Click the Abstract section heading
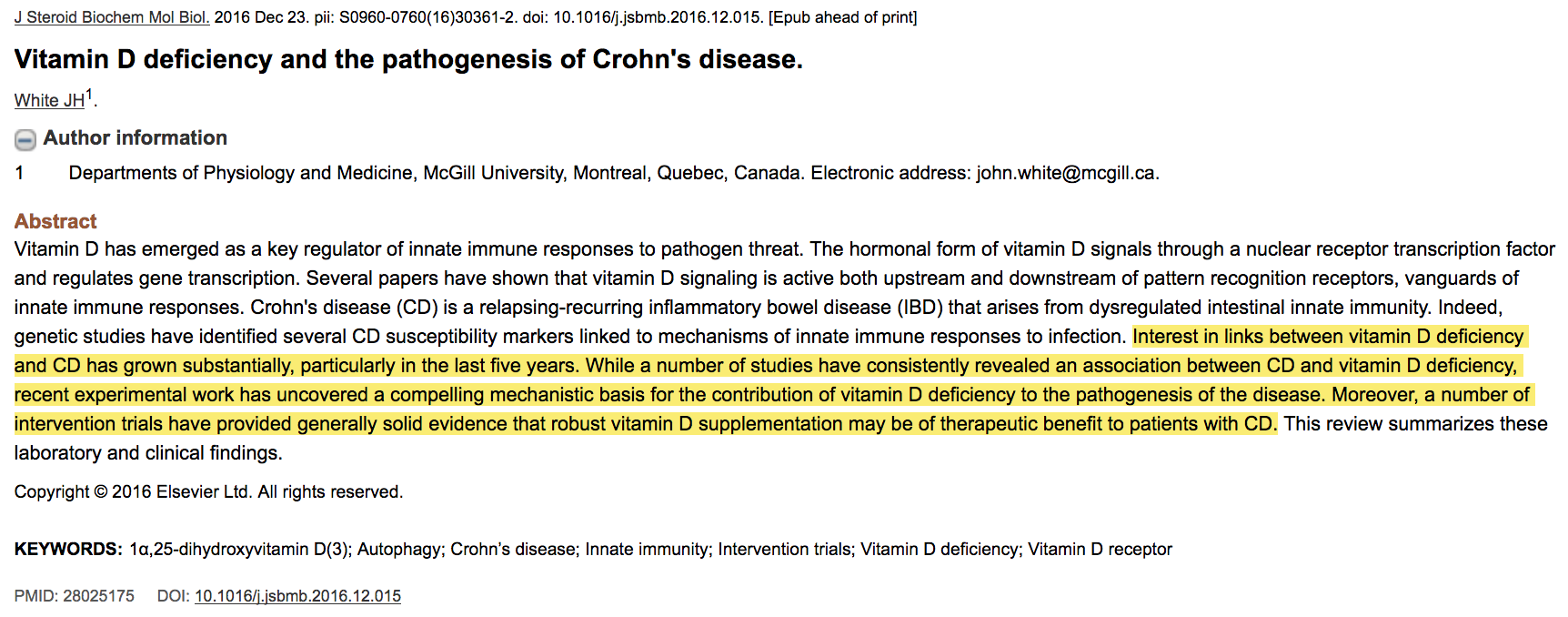Screen dimensions: 1568x617 tap(55, 221)
